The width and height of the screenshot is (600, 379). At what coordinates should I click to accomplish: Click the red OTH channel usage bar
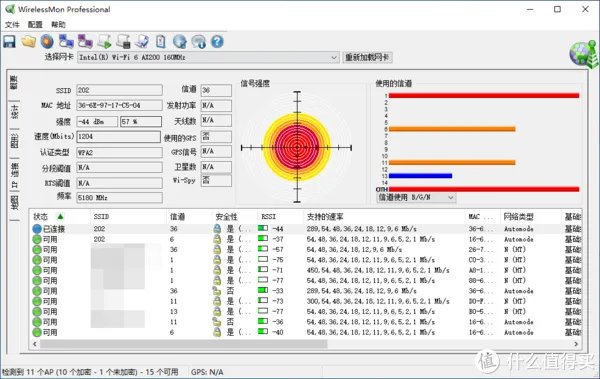click(x=484, y=189)
